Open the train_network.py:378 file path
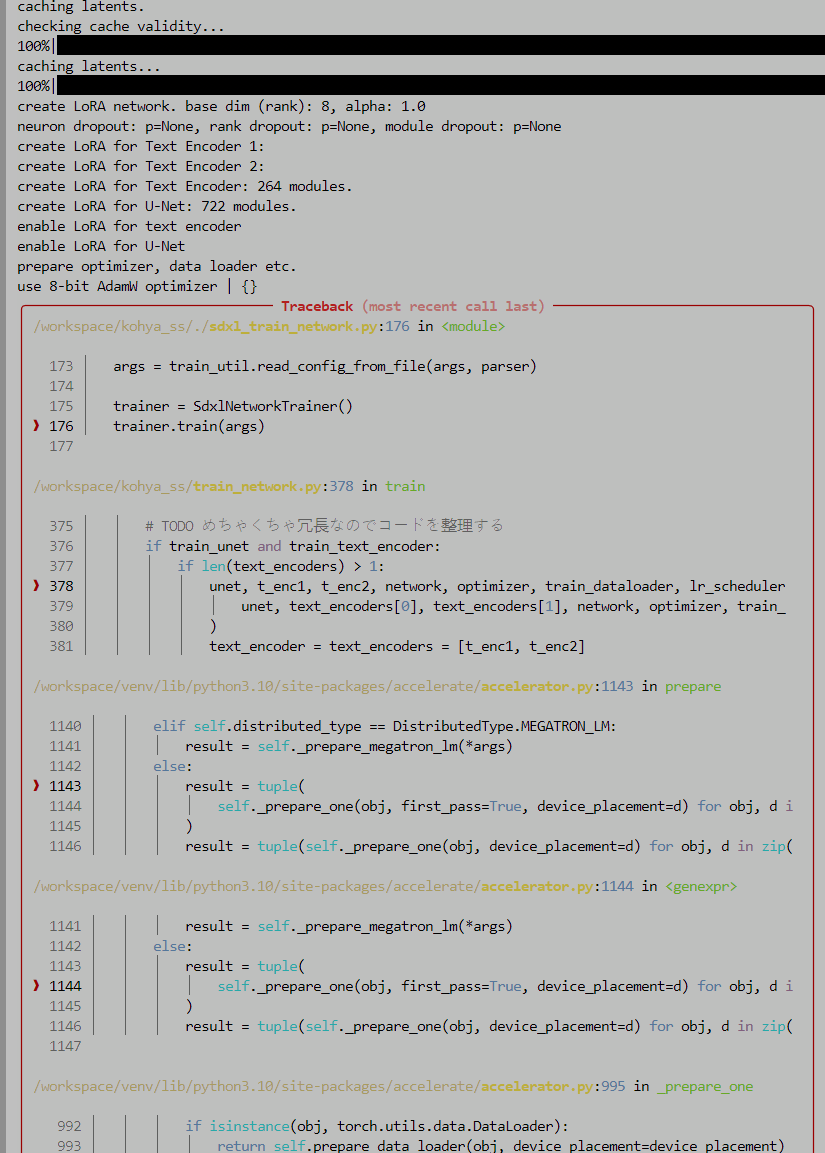Screen dimensions: 825x1153 [193, 486]
